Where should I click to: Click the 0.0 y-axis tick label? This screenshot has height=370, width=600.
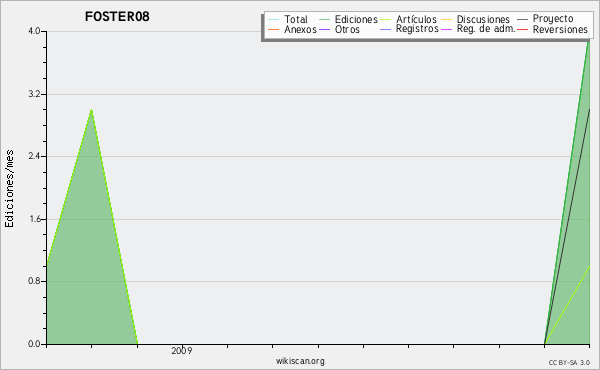tap(34, 344)
